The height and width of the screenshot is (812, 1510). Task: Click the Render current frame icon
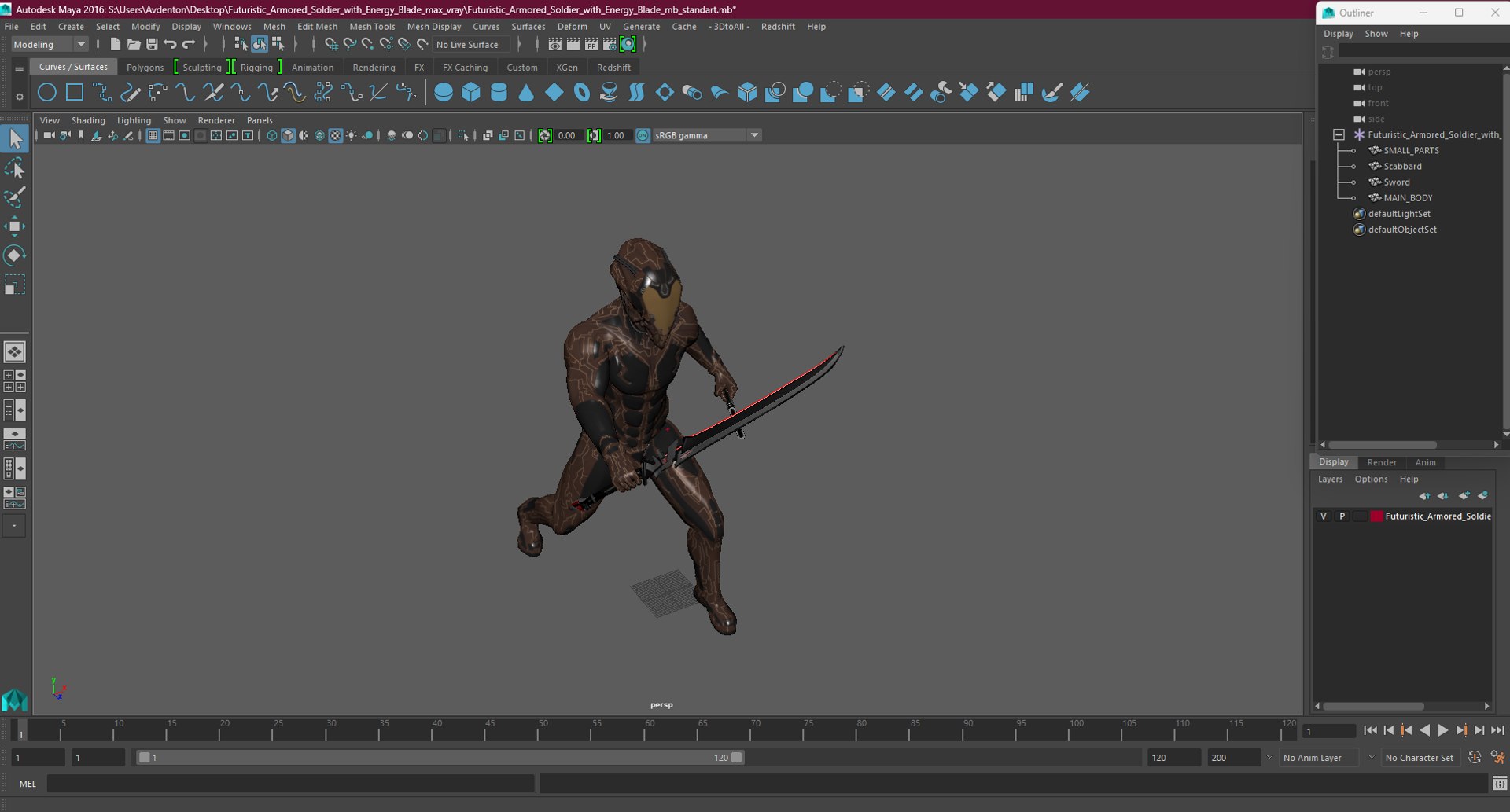pos(573,45)
